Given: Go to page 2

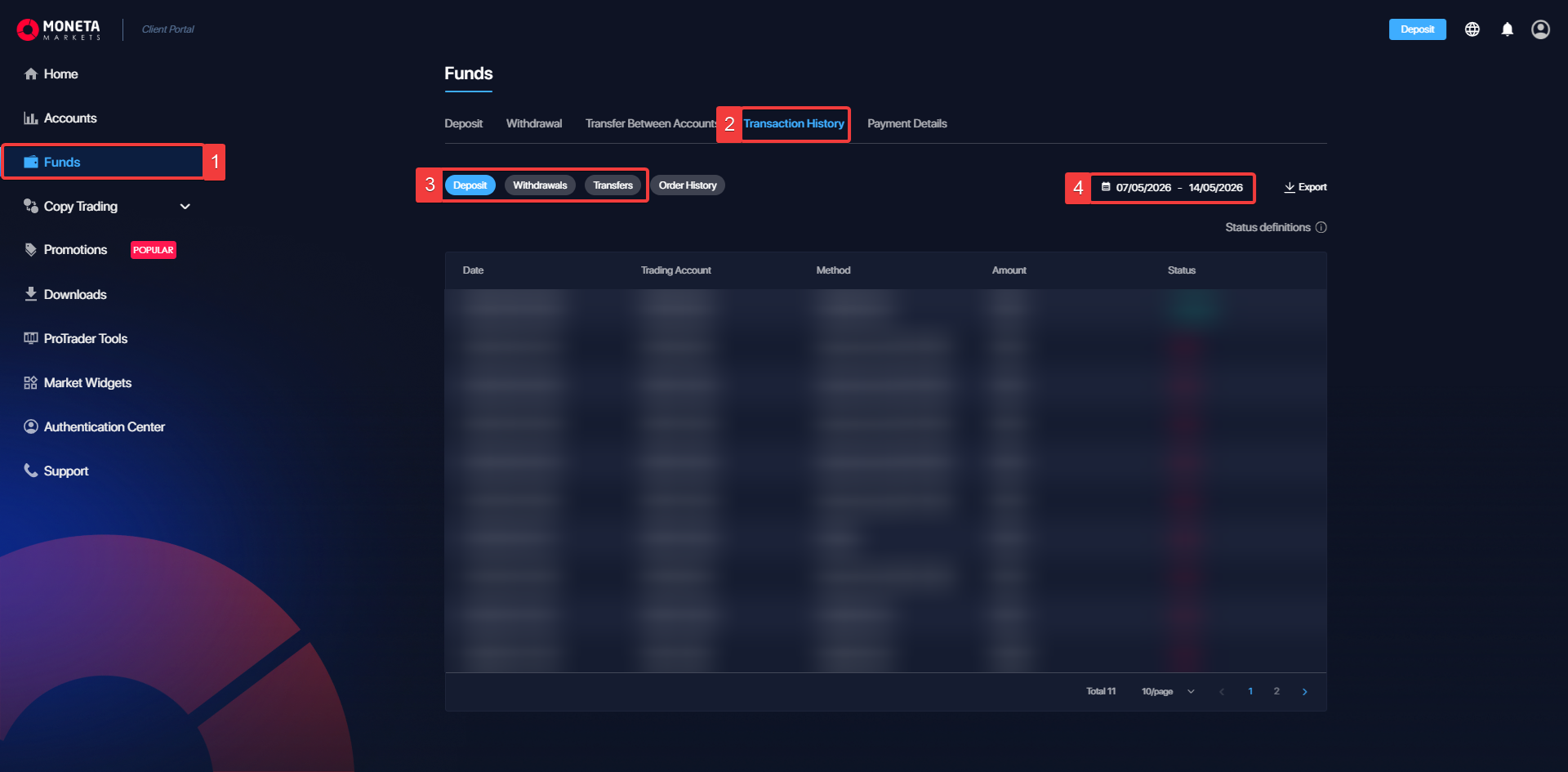Looking at the screenshot, I should 1276,691.
